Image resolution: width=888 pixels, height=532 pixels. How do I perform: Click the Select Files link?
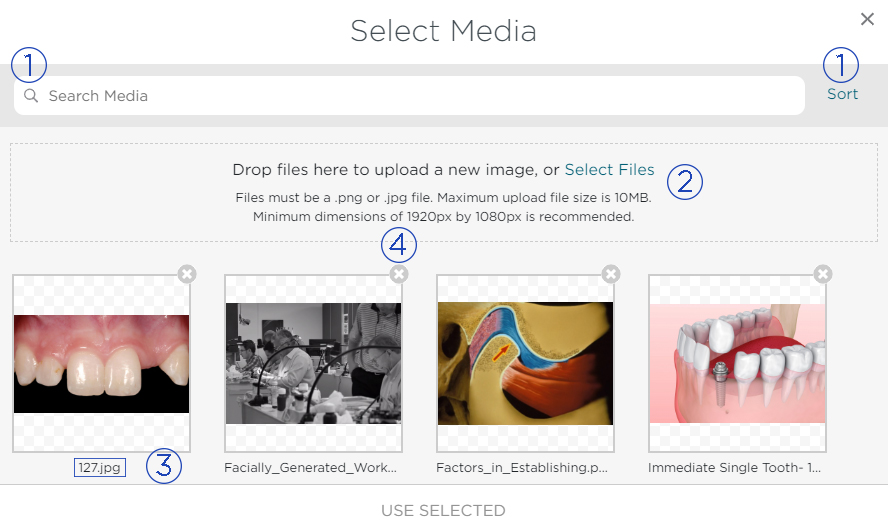(609, 169)
